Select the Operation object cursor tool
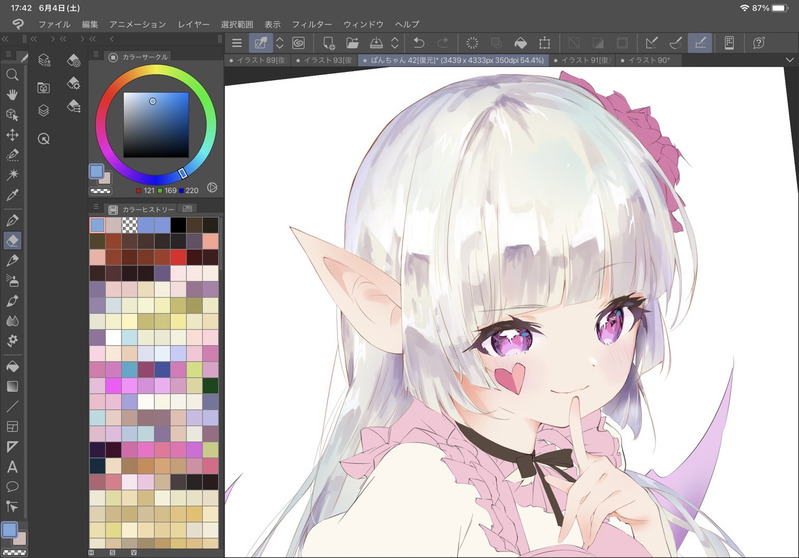Viewport: 799px width, 558px height. point(12,115)
